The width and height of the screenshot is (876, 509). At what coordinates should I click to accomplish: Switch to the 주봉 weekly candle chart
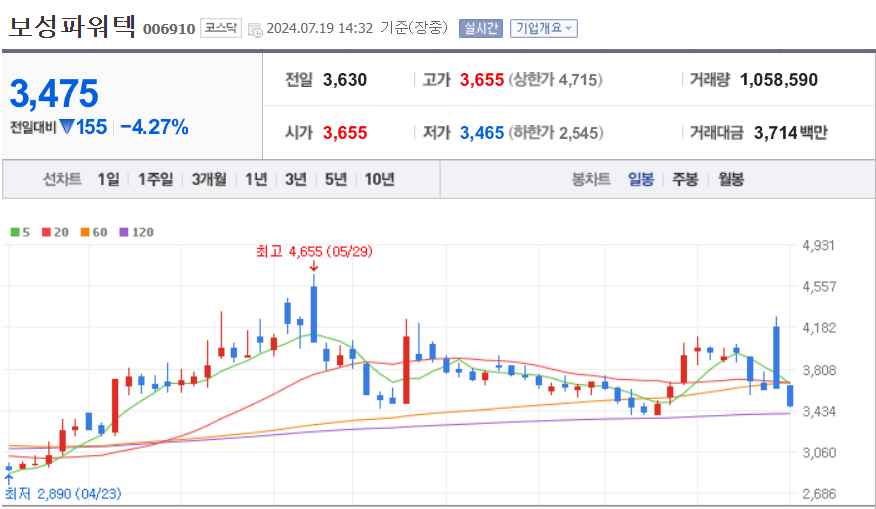pos(685,179)
